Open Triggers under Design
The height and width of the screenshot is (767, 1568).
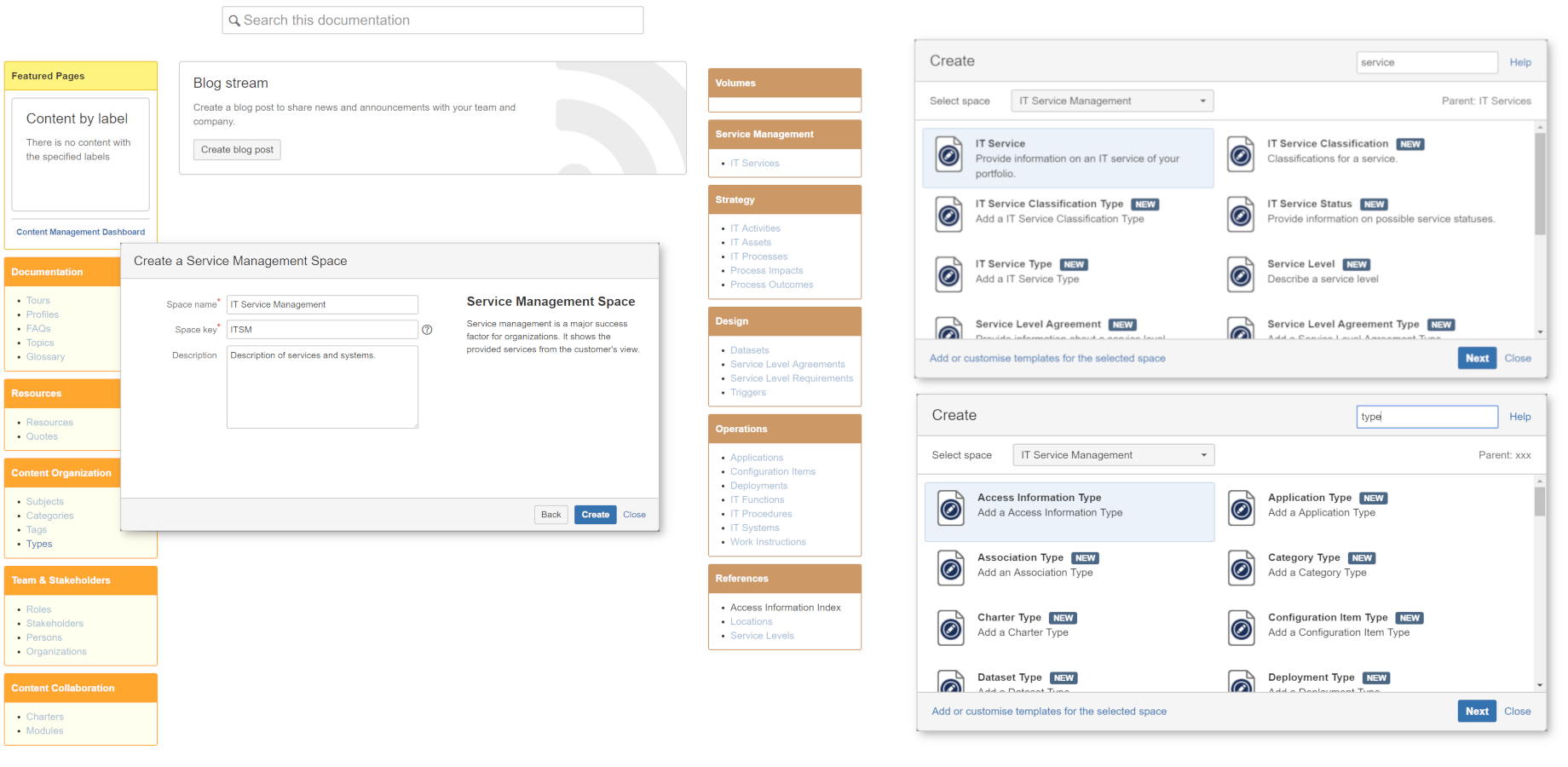click(x=748, y=393)
